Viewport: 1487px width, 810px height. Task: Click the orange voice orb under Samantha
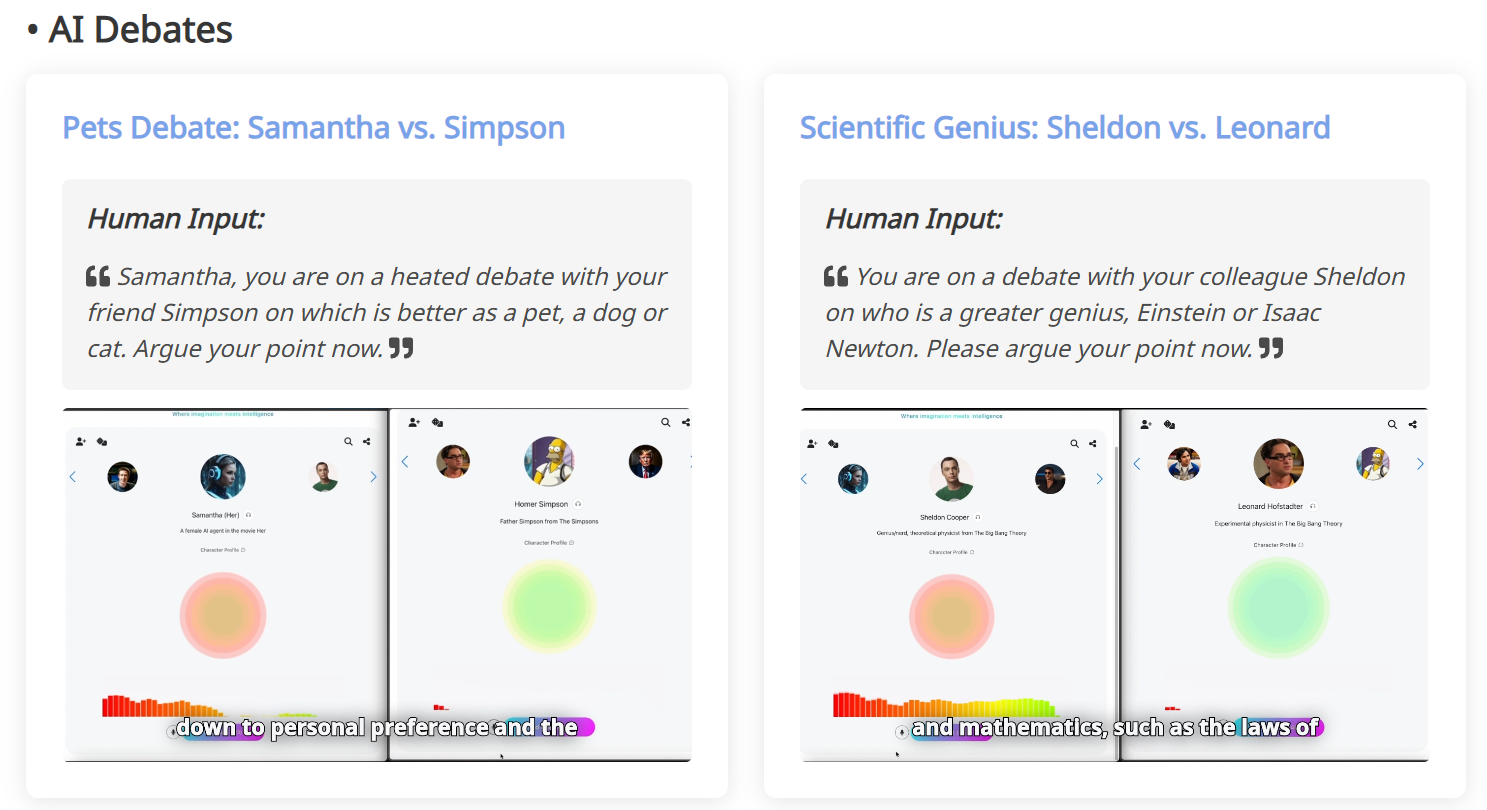(223, 615)
